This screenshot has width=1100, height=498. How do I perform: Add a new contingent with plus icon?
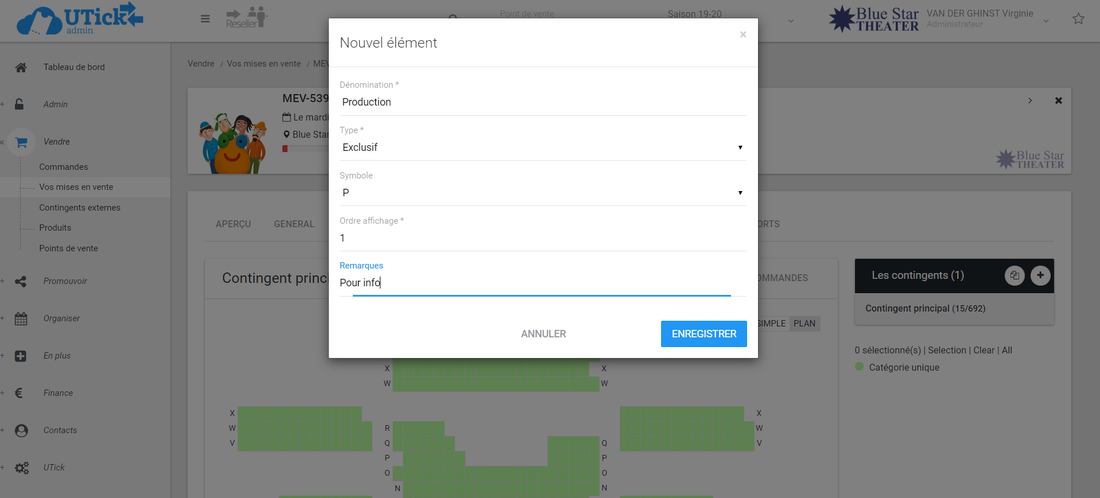[x=1040, y=275]
